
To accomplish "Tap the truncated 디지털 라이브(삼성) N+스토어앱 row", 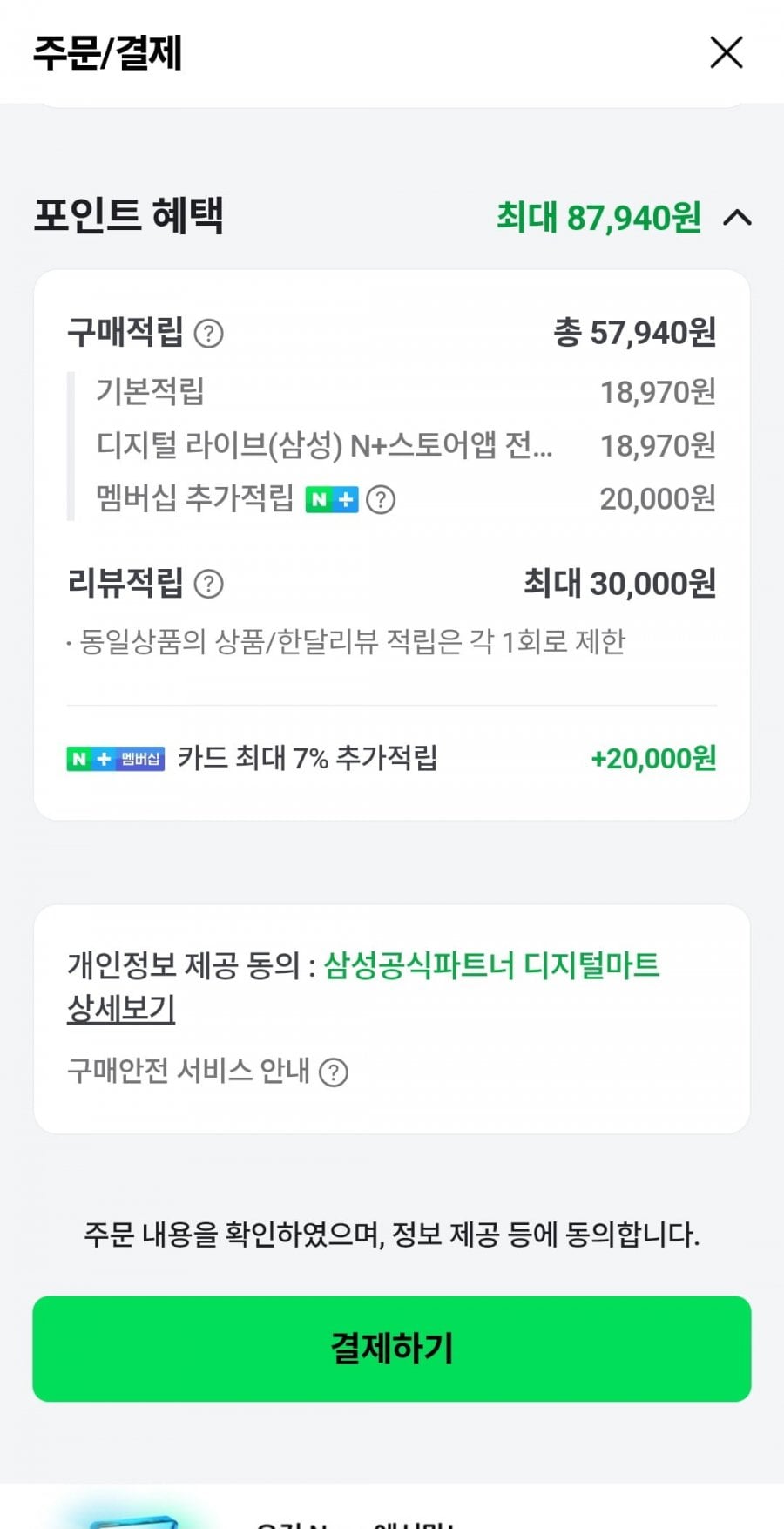I will coord(324,445).
